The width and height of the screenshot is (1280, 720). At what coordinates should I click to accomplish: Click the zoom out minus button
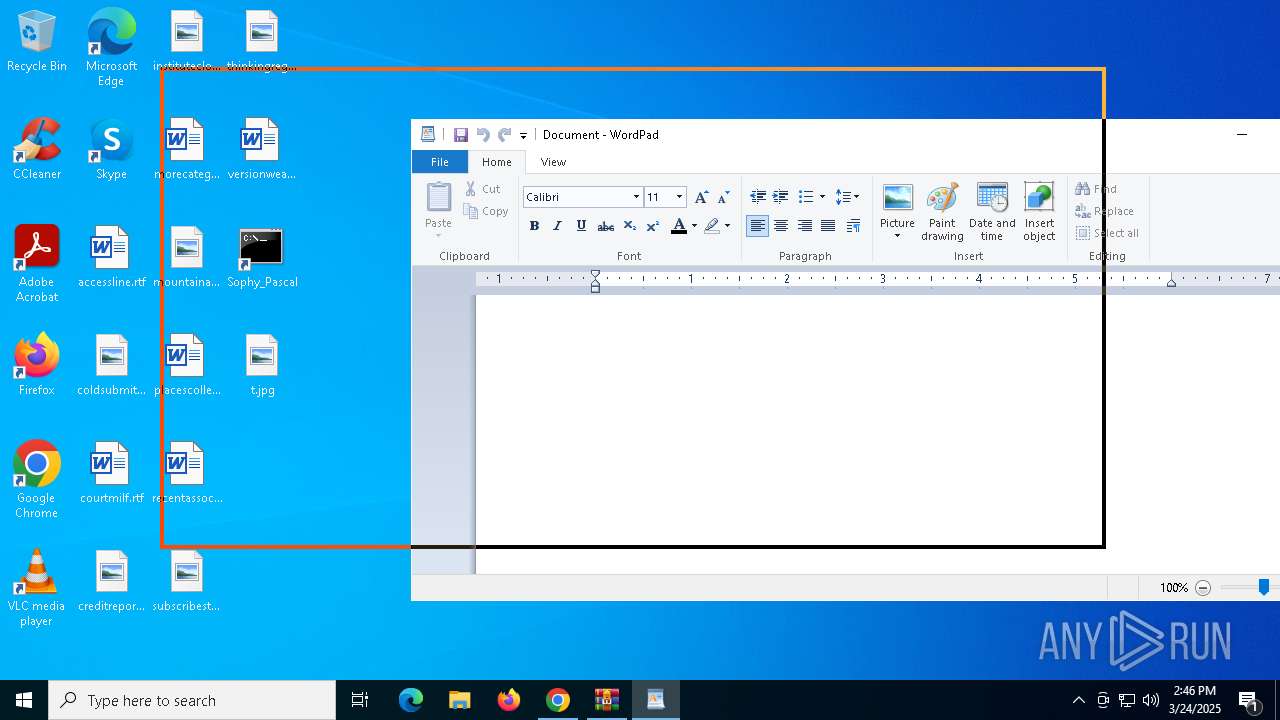(x=1203, y=588)
